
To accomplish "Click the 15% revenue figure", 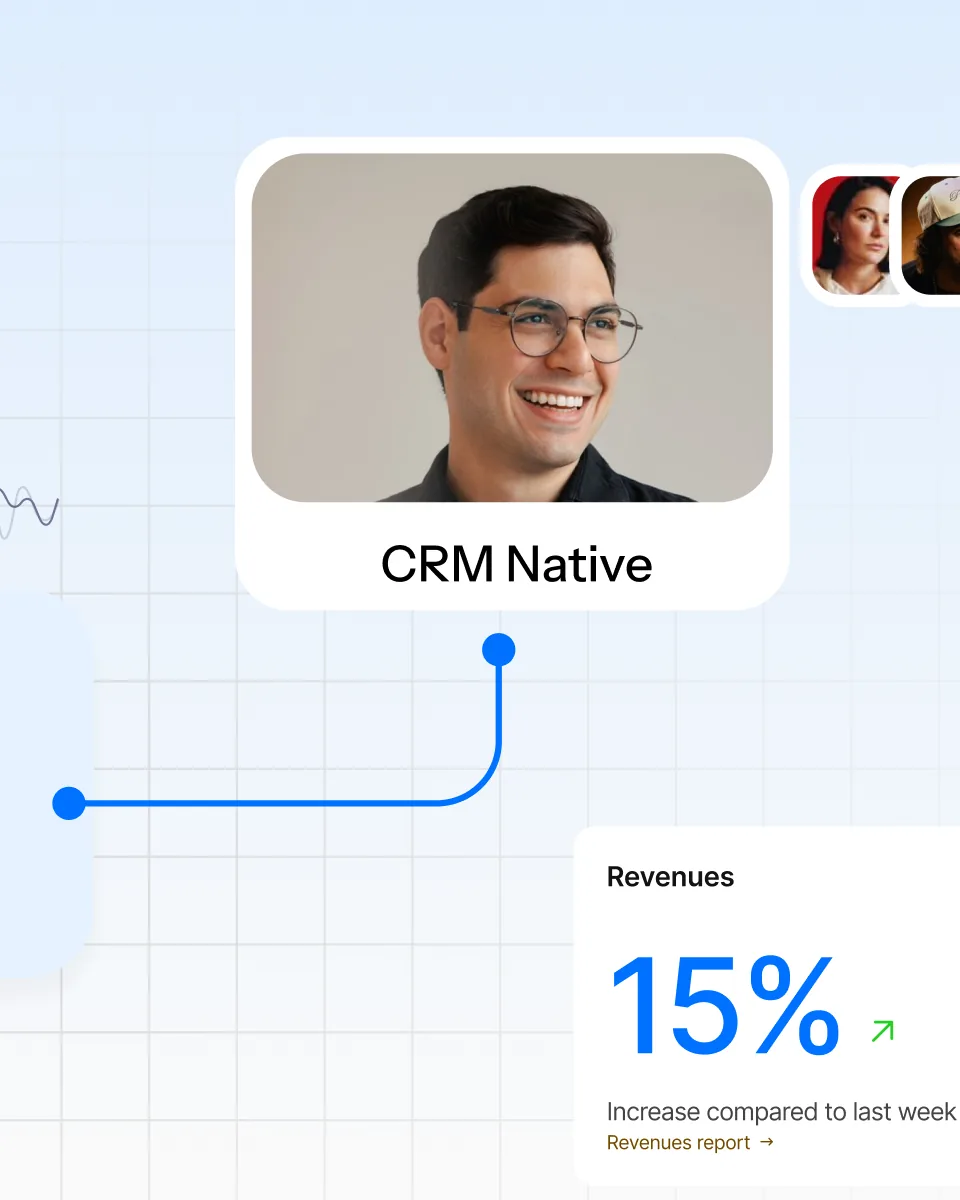I will tap(724, 1004).
